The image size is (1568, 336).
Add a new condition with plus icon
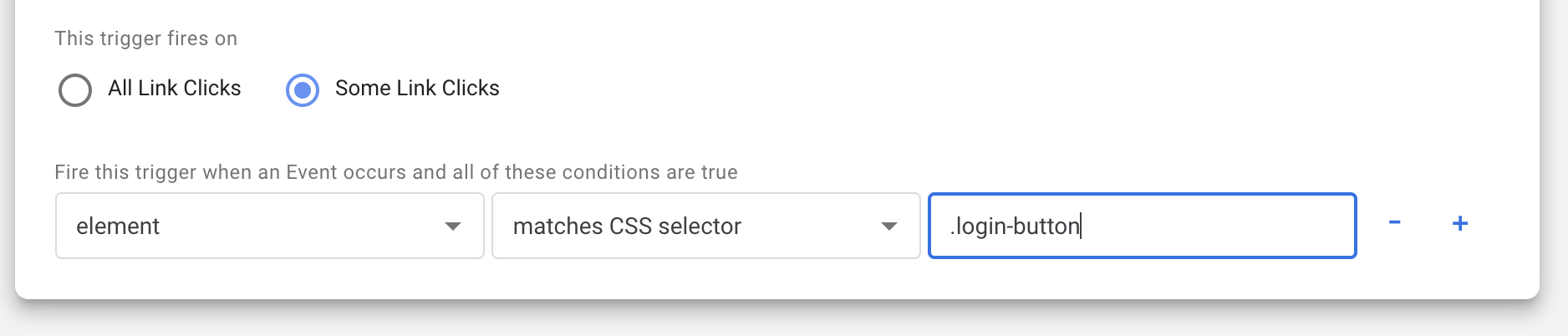click(x=1460, y=223)
